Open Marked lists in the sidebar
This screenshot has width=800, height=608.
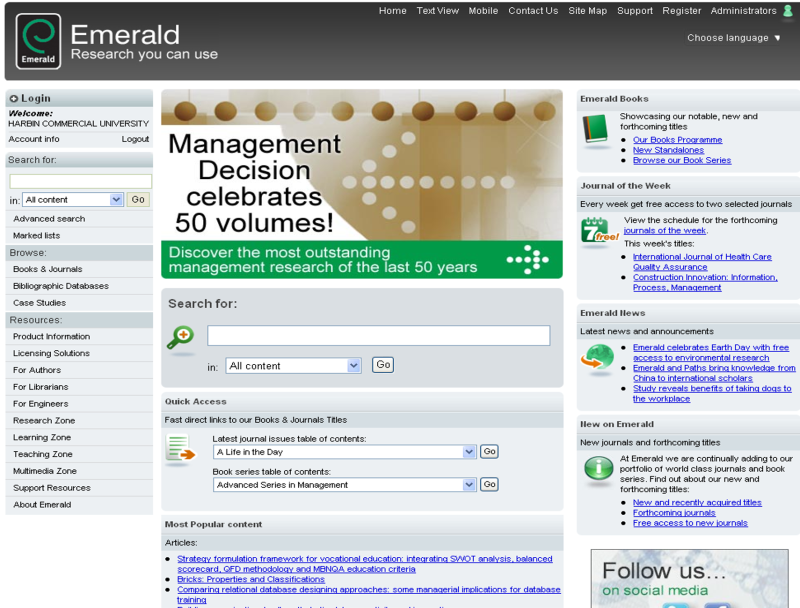(37, 235)
